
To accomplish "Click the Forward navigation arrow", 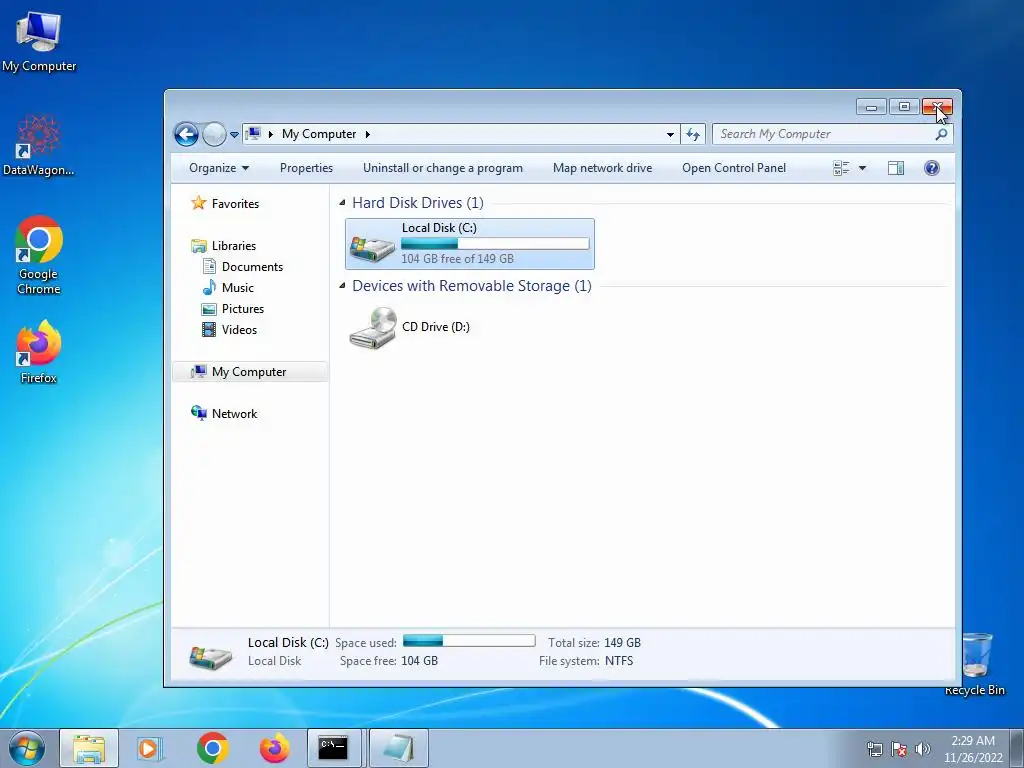I will (x=214, y=135).
